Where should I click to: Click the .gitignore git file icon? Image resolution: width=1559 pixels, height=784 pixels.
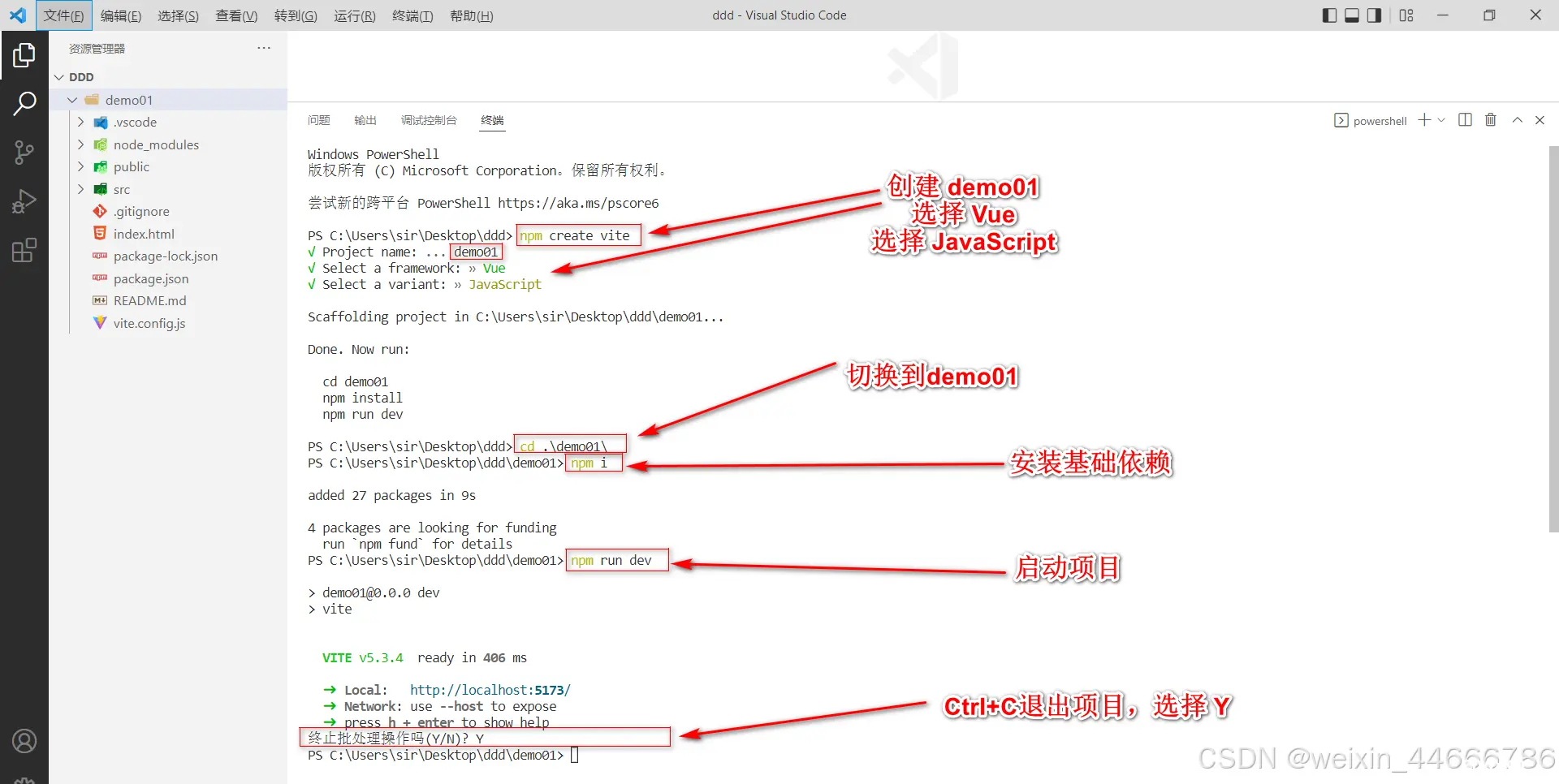100,211
